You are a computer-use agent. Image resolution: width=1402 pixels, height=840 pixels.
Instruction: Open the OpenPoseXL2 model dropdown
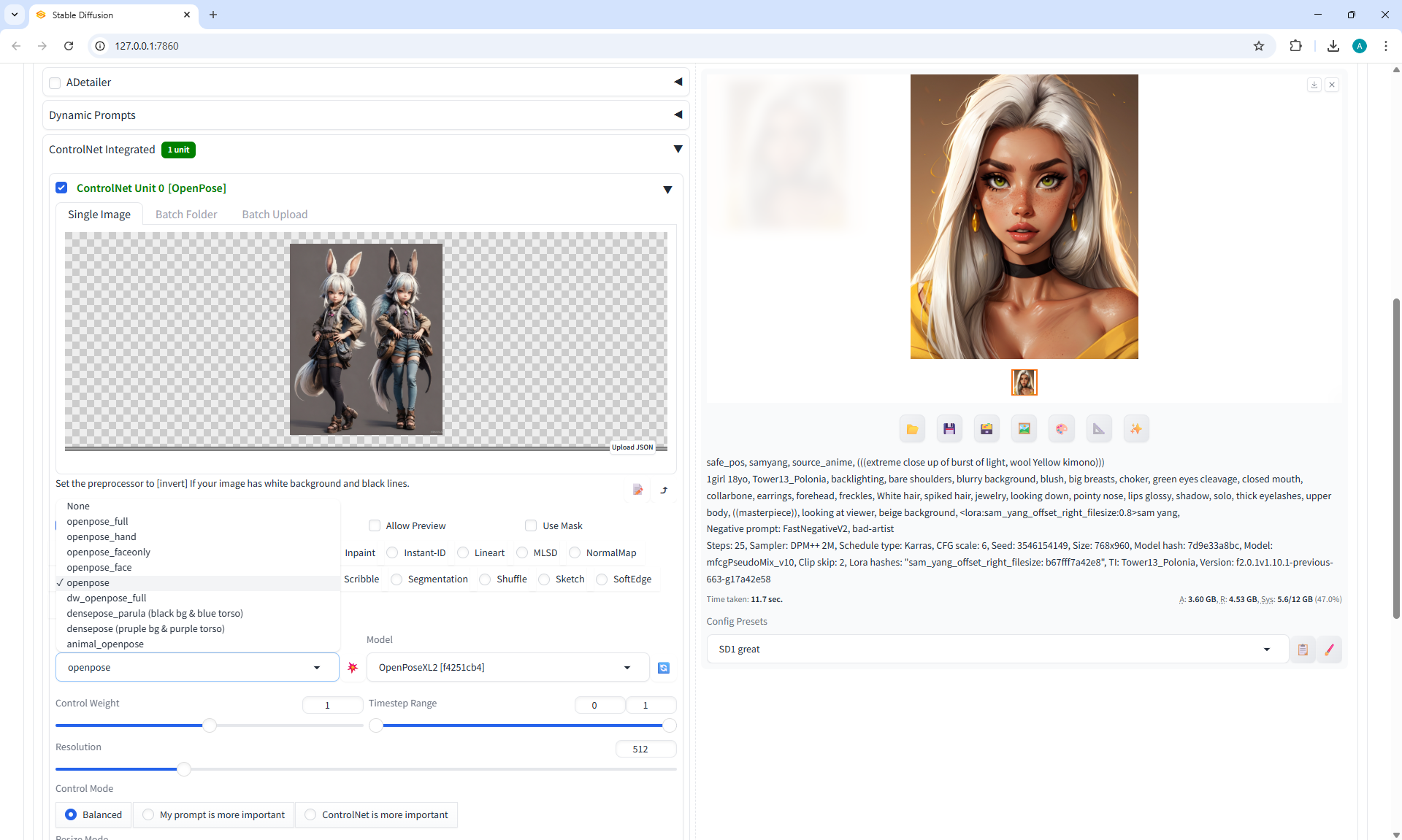click(x=507, y=668)
